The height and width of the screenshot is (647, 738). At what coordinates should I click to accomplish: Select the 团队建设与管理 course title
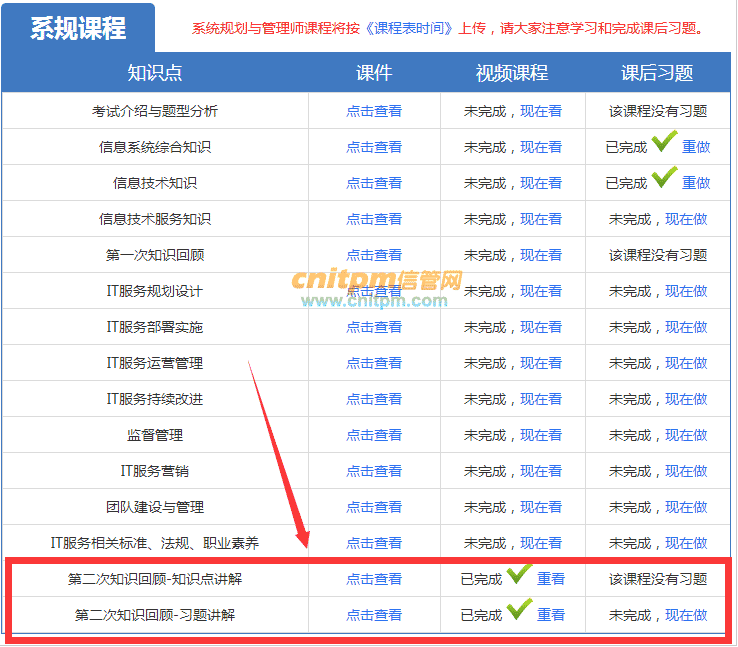pos(155,507)
